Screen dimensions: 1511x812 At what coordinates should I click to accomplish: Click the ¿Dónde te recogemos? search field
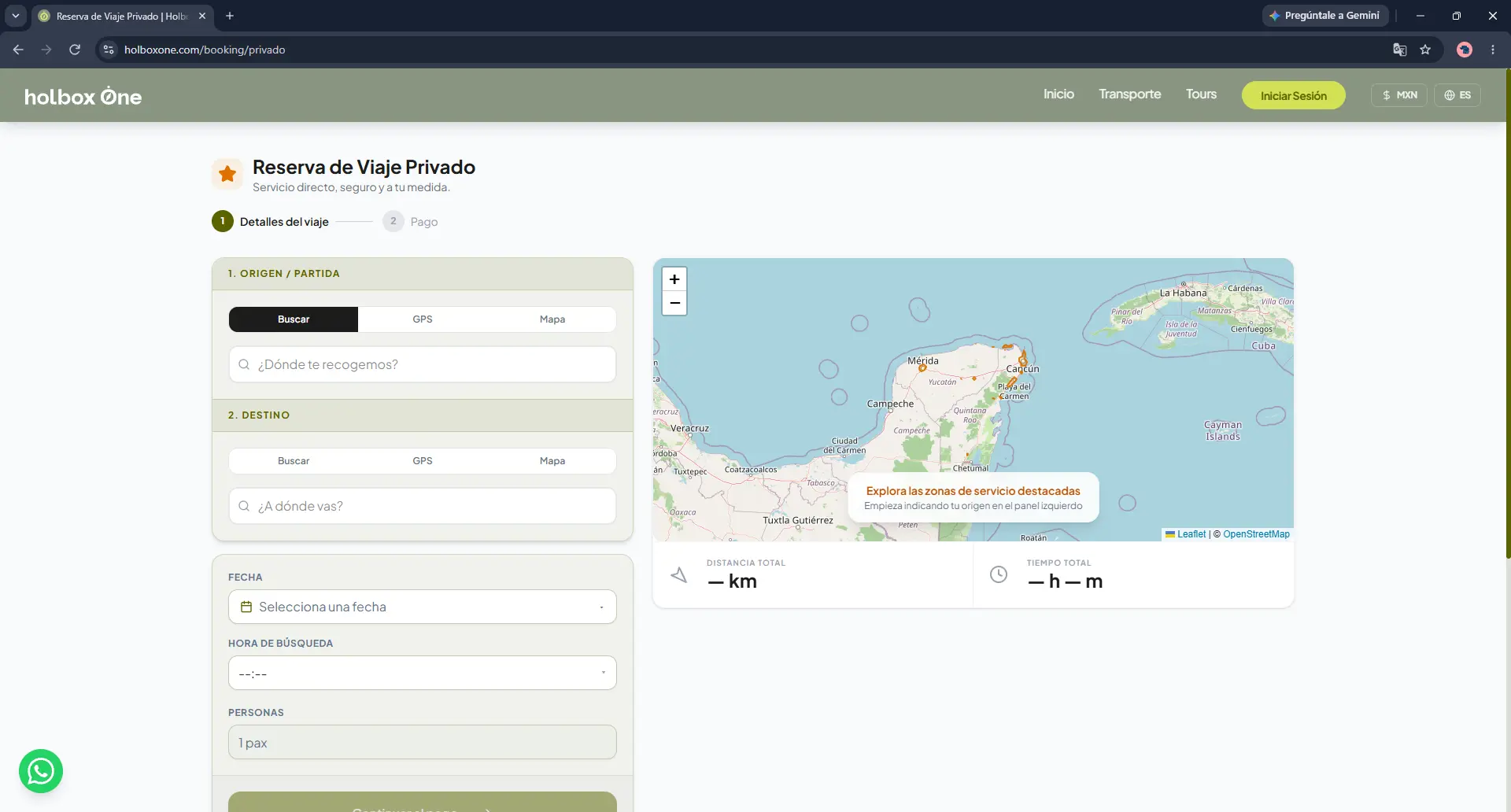click(x=423, y=364)
